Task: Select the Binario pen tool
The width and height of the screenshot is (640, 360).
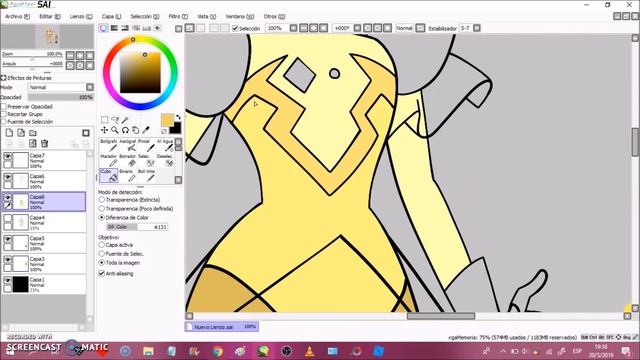Action: pyautogui.click(x=128, y=176)
